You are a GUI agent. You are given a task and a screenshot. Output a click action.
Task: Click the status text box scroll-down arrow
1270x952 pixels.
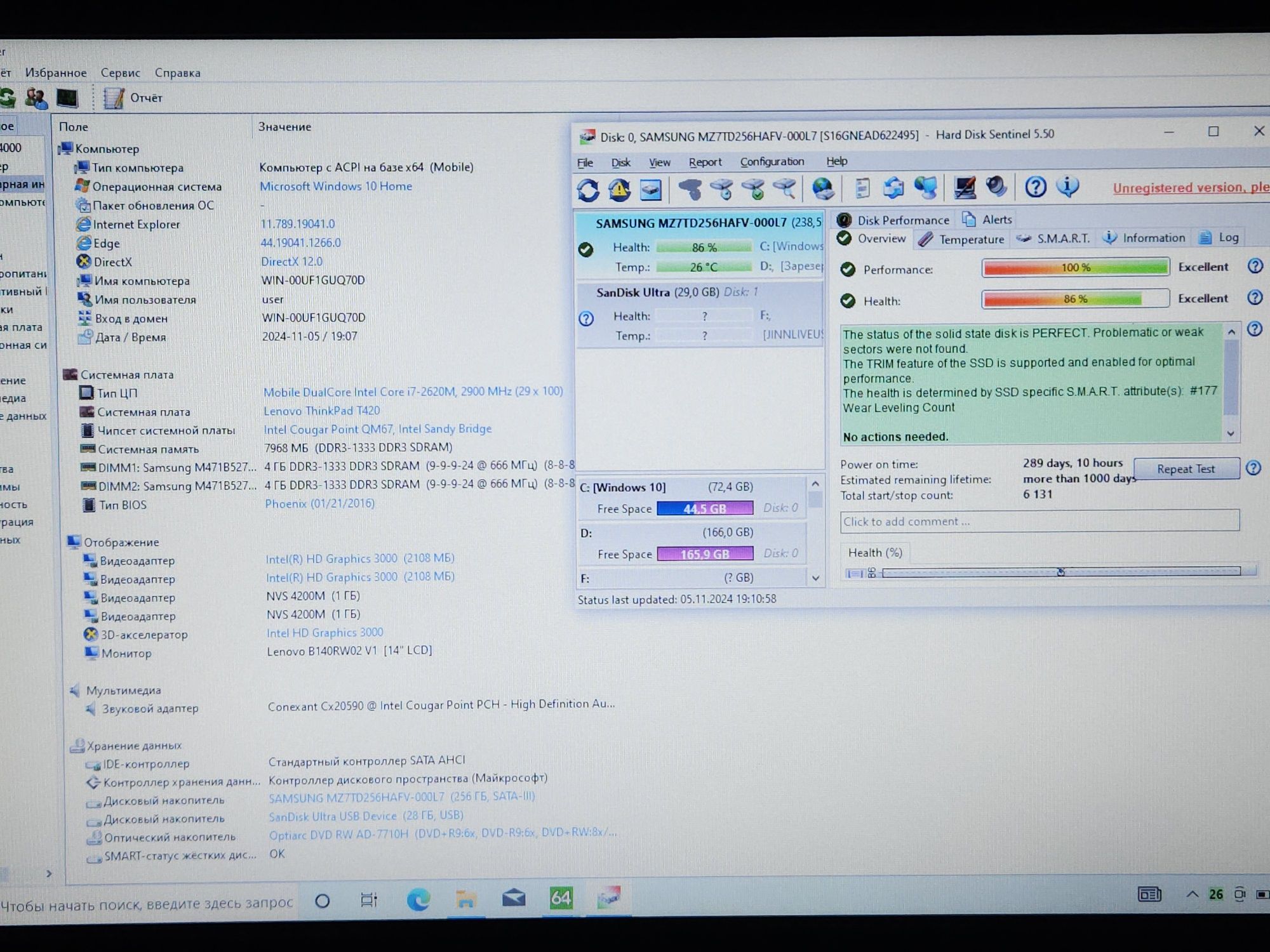pyautogui.click(x=1231, y=433)
